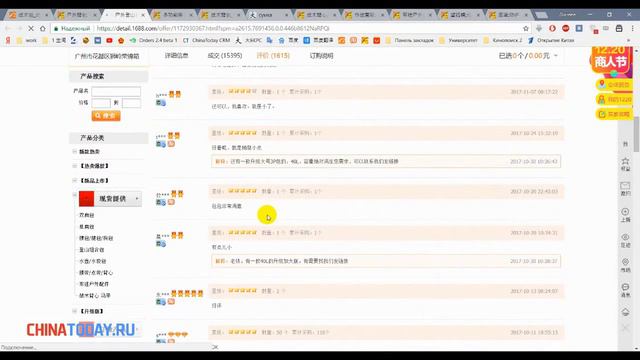Click the minimum price field

coord(101,103)
